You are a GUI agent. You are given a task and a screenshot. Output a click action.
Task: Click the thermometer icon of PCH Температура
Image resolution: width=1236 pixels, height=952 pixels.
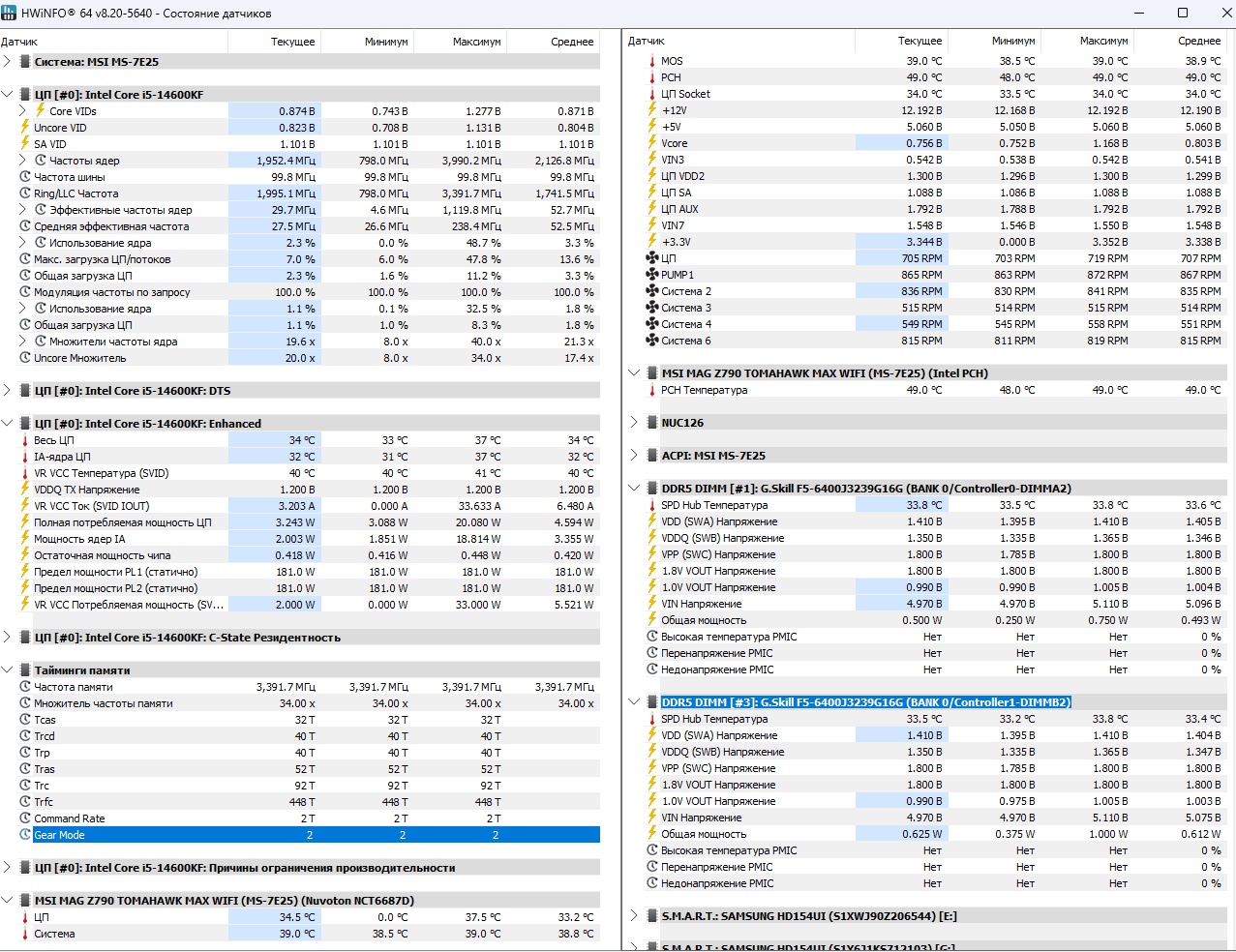pos(652,390)
